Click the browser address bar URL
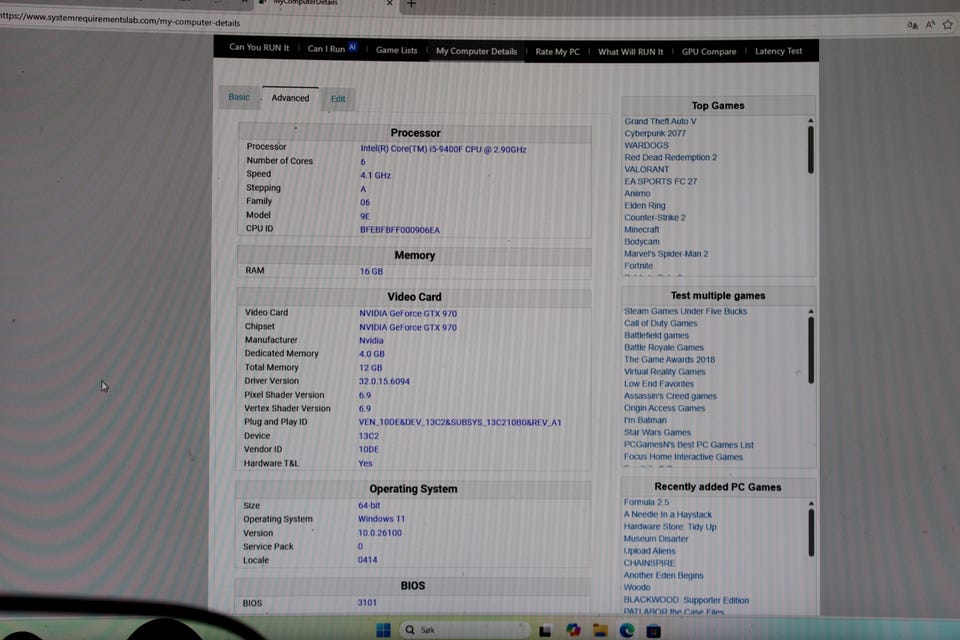 click(120, 20)
